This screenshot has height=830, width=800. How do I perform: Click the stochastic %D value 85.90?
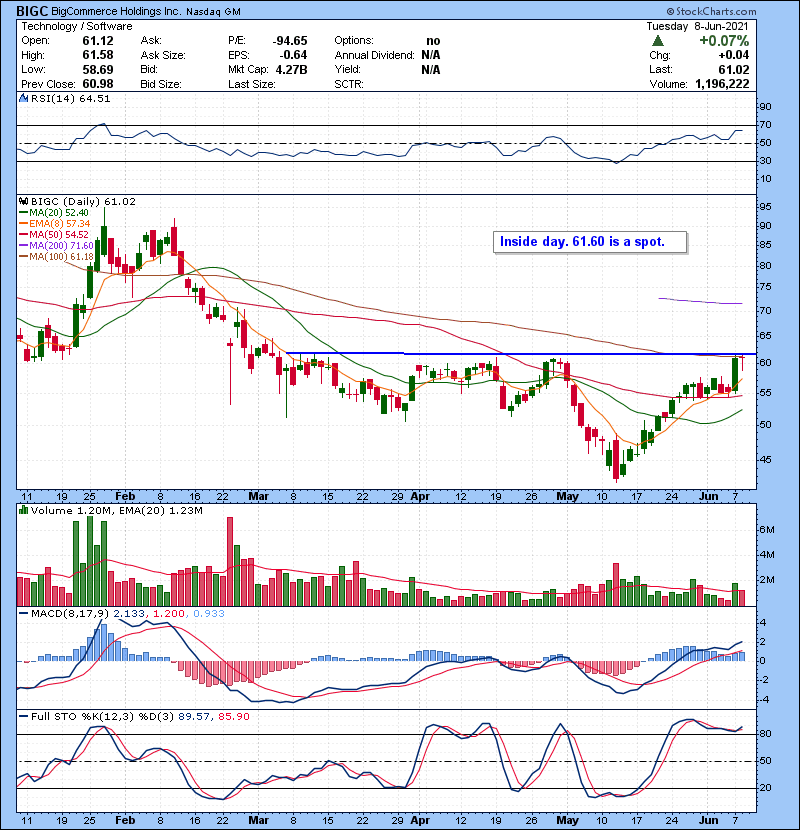tap(233, 716)
